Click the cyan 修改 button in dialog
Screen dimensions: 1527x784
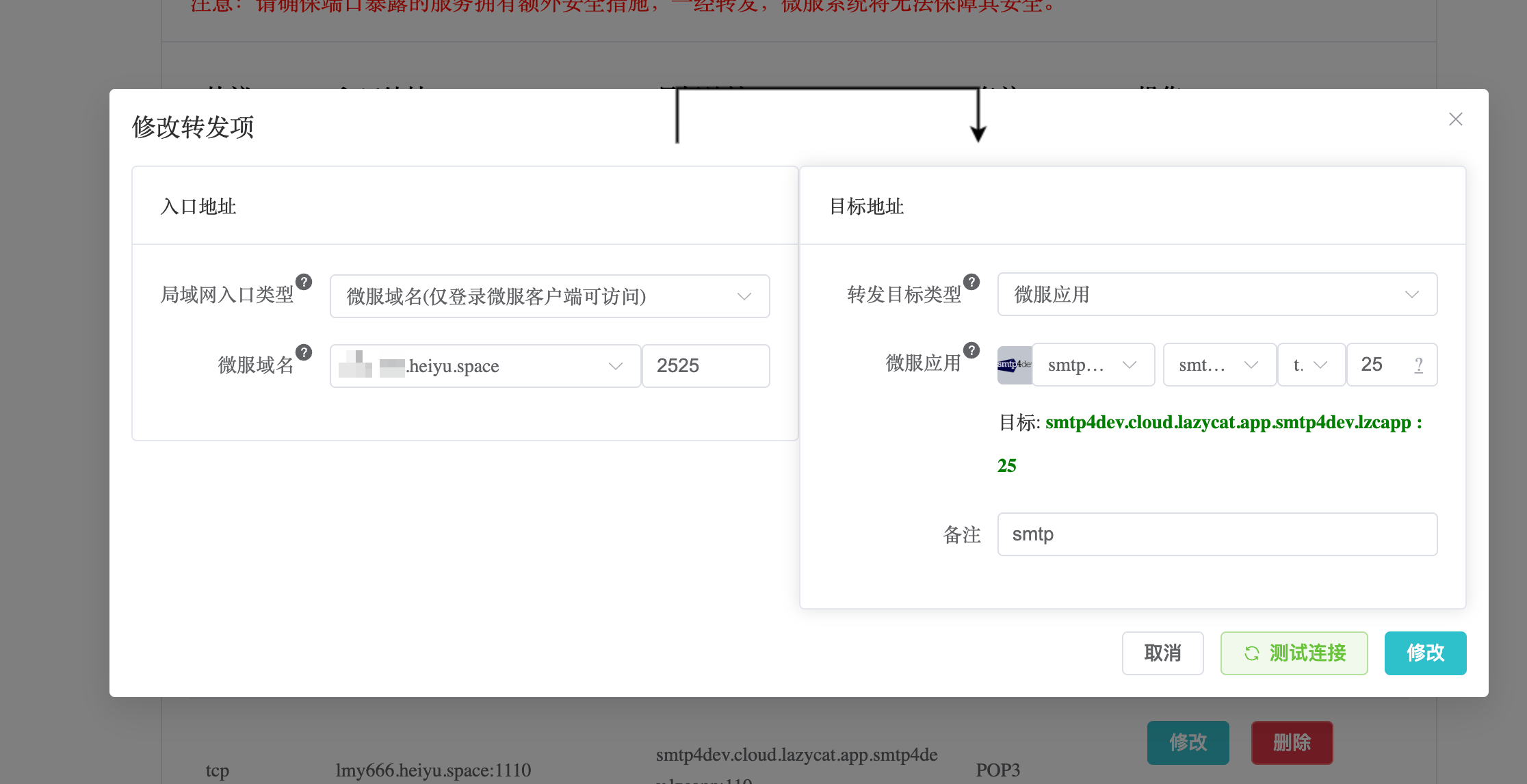1425,653
